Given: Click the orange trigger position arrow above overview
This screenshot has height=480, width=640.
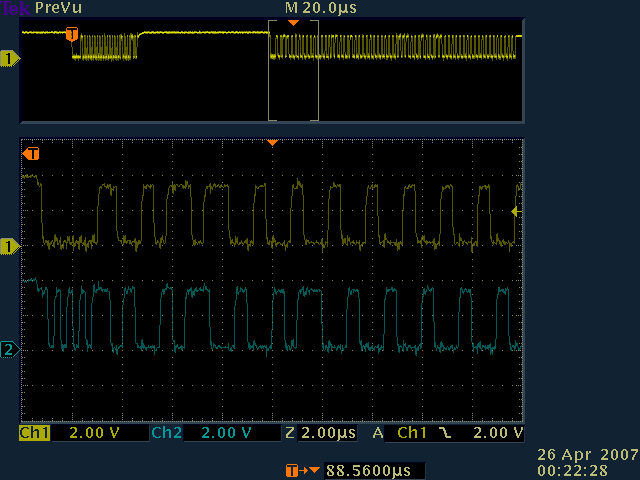Looking at the screenshot, I should coord(293,23).
